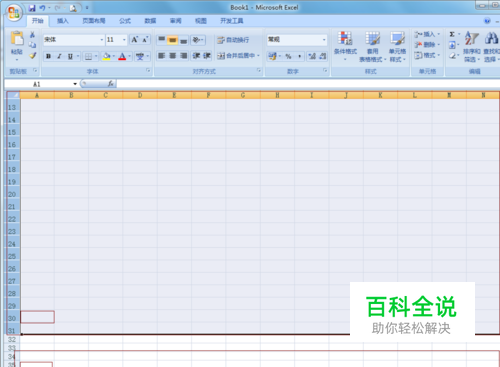The image size is (500, 367).
Task: Apply top vertical alignment
Action: [x=162, y=40]
